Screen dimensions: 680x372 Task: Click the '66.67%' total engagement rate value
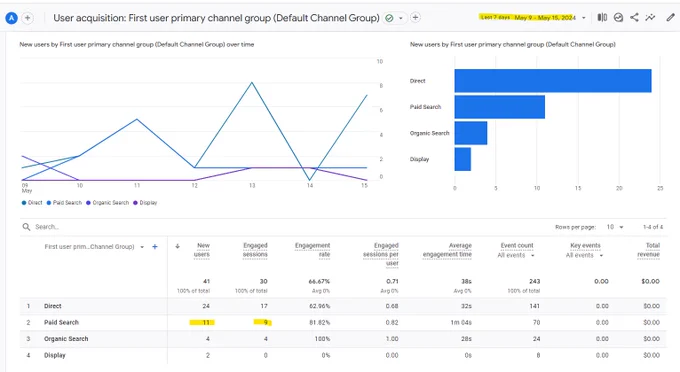(x=319, y=281)
